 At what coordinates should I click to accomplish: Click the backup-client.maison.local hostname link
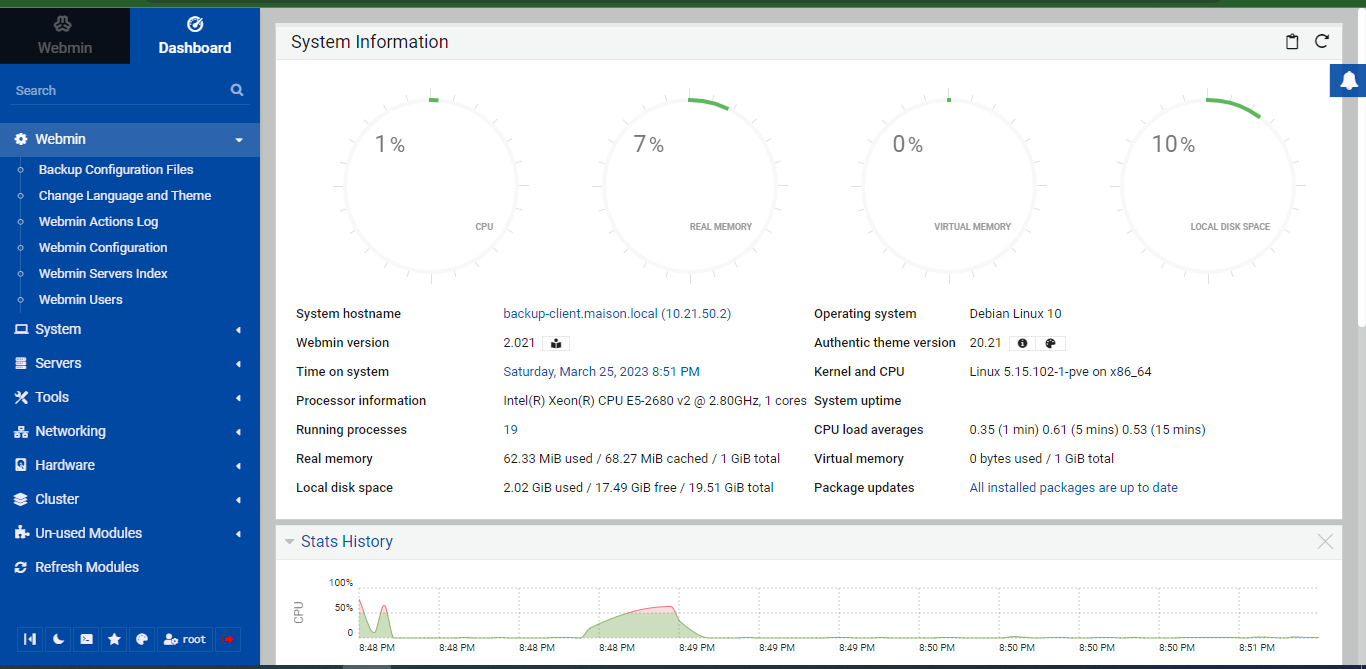click(580, 314)
